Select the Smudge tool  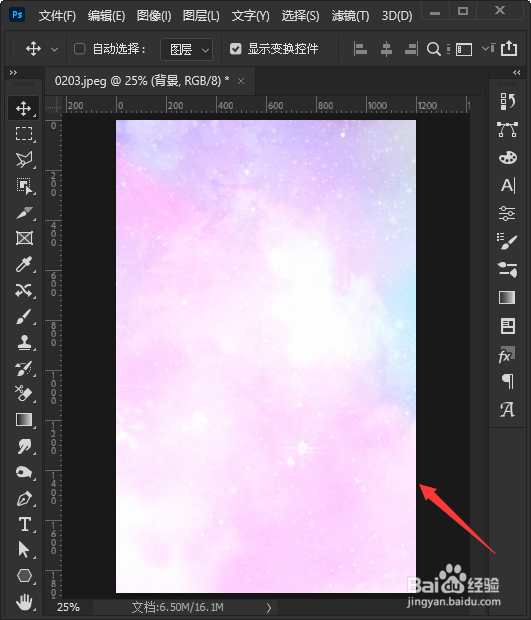(24, 446)
